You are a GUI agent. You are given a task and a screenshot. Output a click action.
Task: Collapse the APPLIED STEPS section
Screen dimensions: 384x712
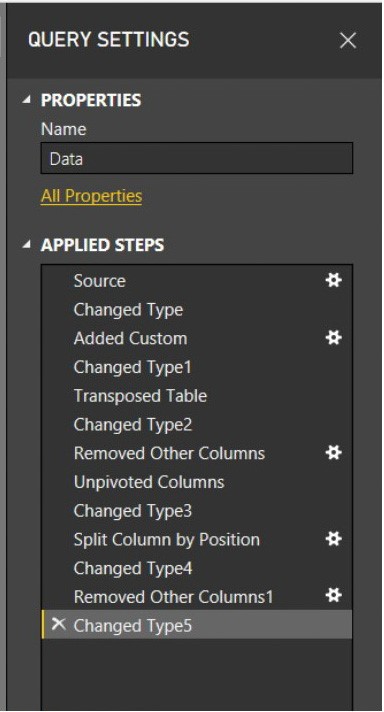[x=27, y=245]
